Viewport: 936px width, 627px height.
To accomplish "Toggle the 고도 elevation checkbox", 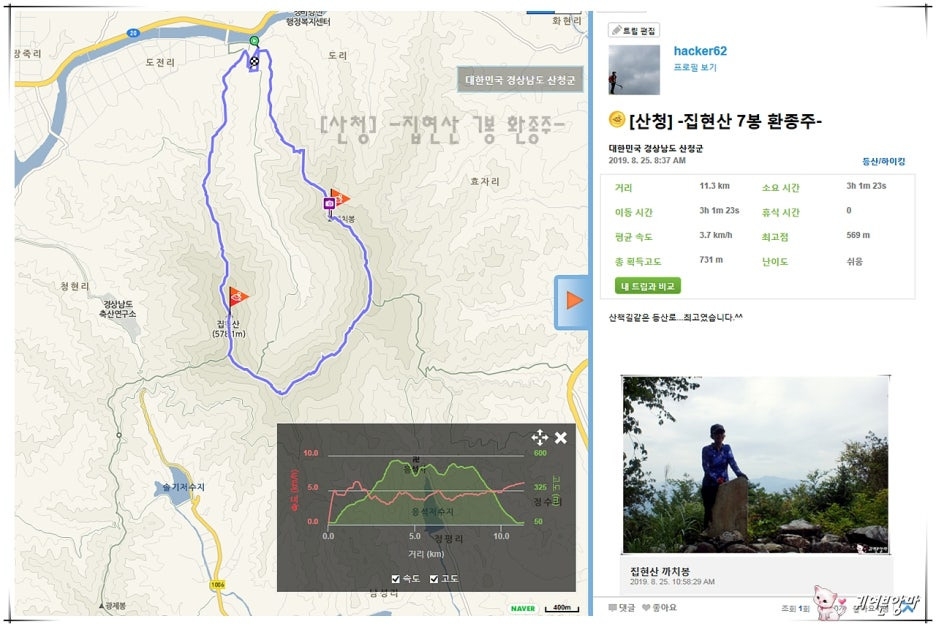I will pos(434,579).
